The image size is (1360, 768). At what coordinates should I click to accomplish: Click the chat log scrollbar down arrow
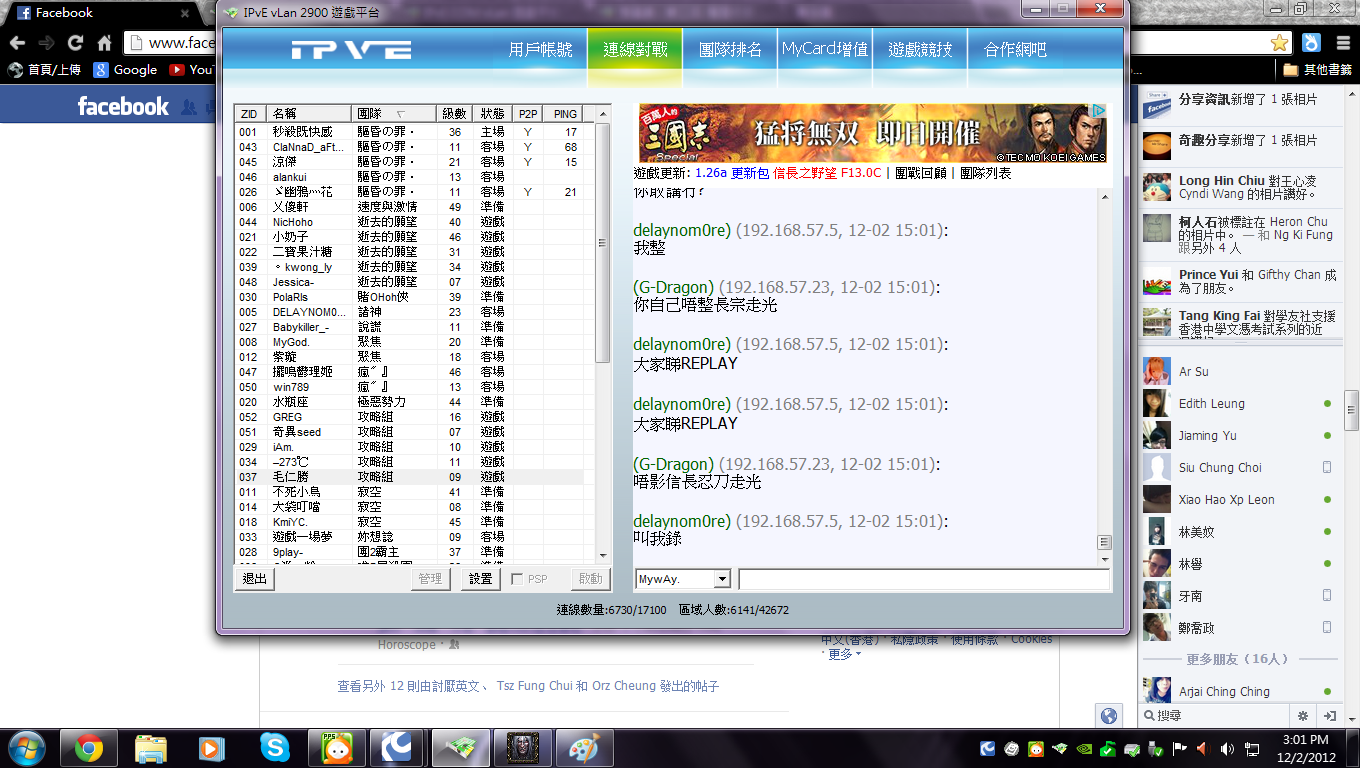point(1105,558)
